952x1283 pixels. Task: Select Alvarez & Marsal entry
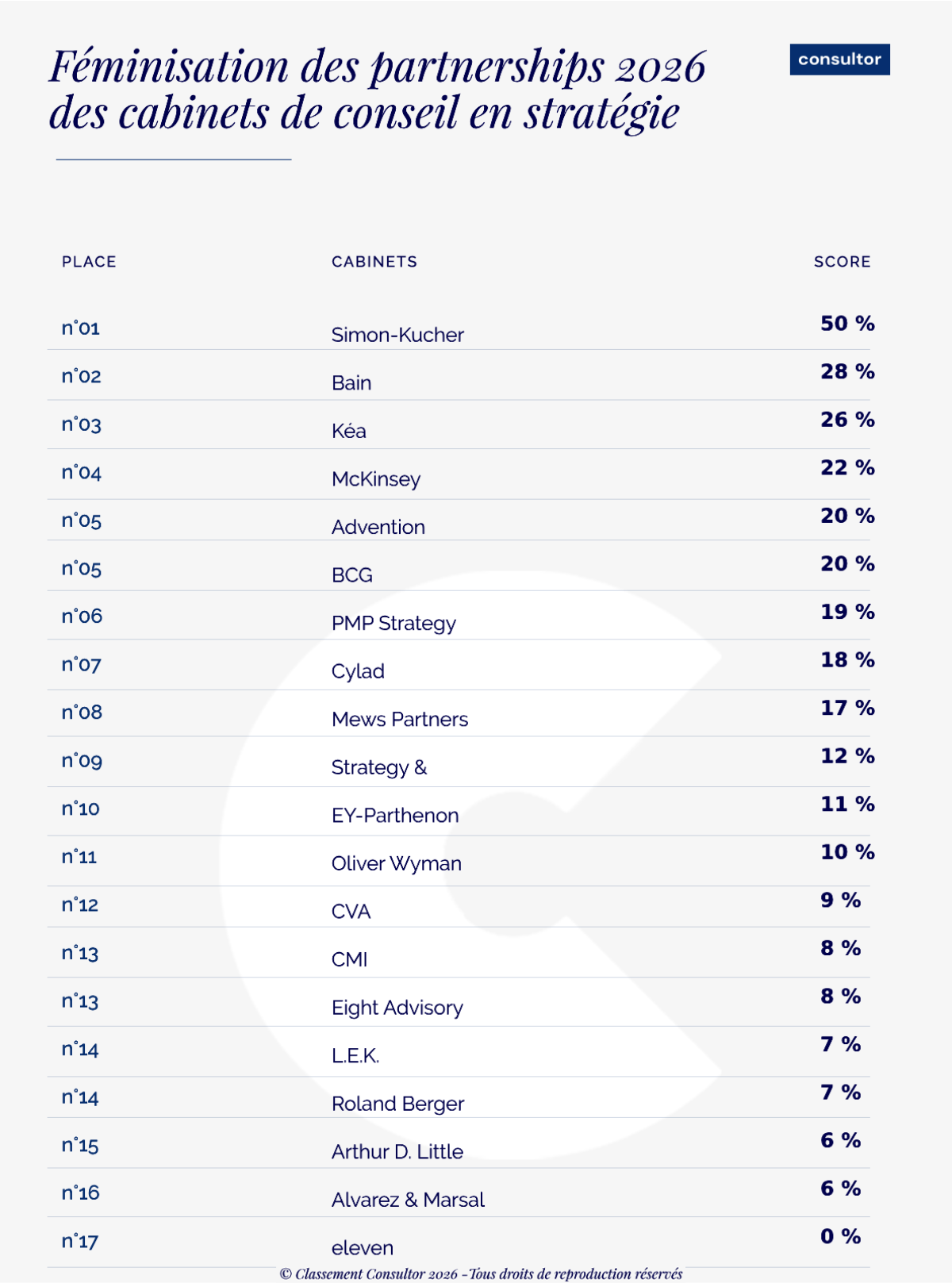click(408, 1200)
